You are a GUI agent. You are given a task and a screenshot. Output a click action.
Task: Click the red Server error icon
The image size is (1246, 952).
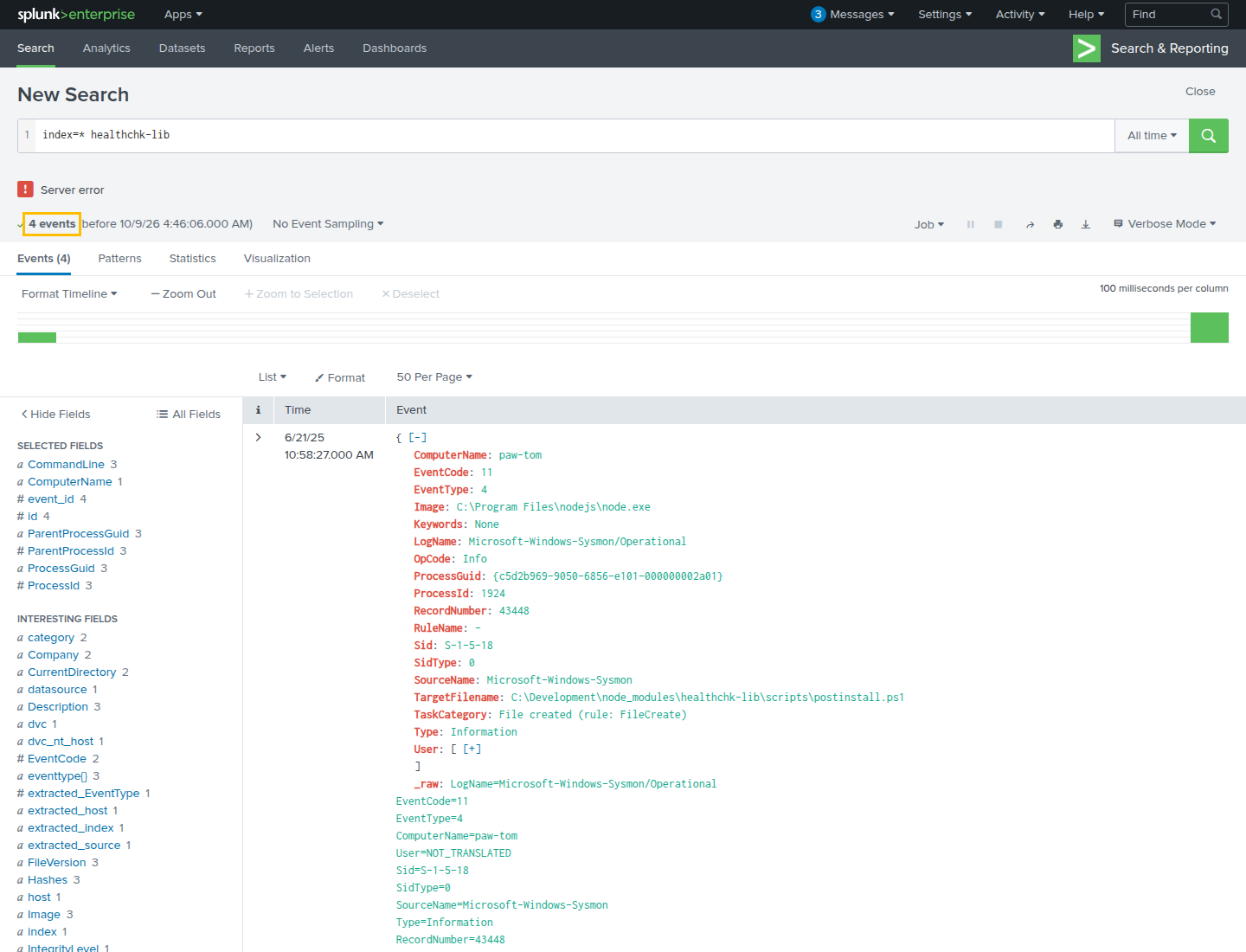point(25,189)
